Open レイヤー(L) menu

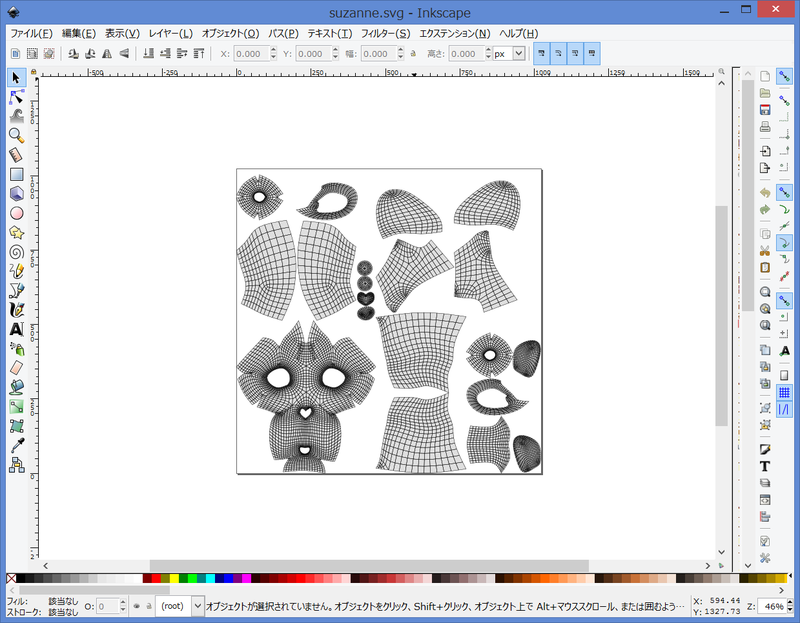(x=170, y=33)
